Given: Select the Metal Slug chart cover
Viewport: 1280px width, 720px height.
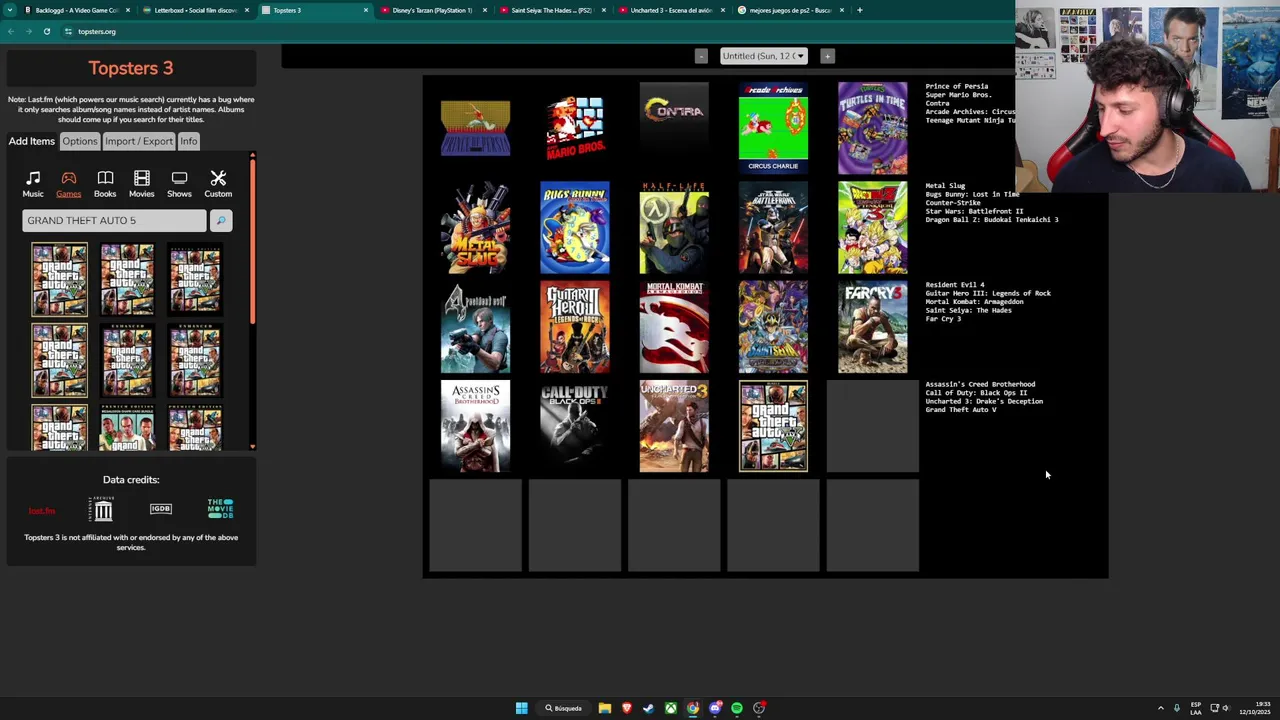Looking at the screenshot, I should click(475, 228).
